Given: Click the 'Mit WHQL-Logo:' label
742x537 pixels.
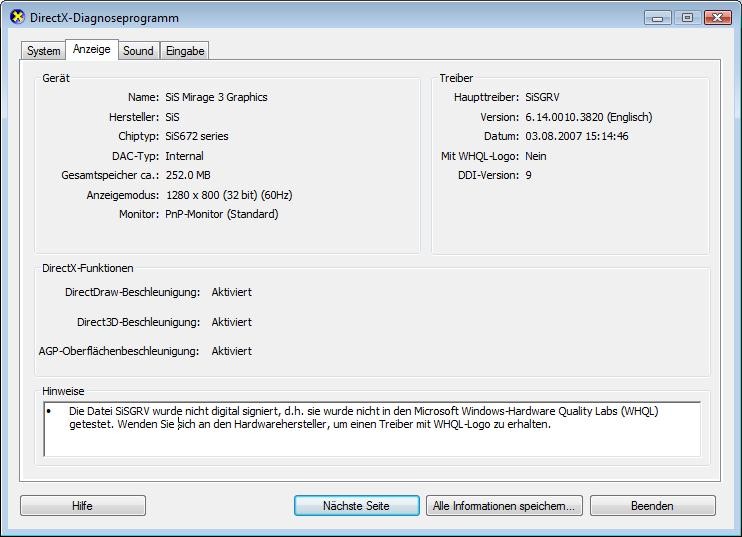Looking at the screenshot, I should 480,156.
